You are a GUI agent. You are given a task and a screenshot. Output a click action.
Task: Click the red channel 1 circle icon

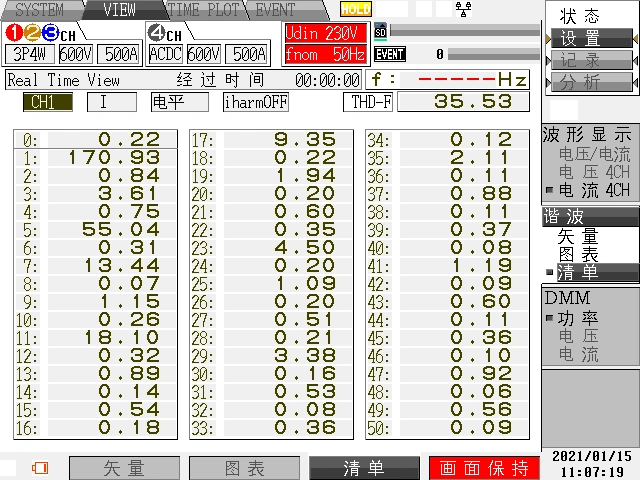(x=13, y=33)
